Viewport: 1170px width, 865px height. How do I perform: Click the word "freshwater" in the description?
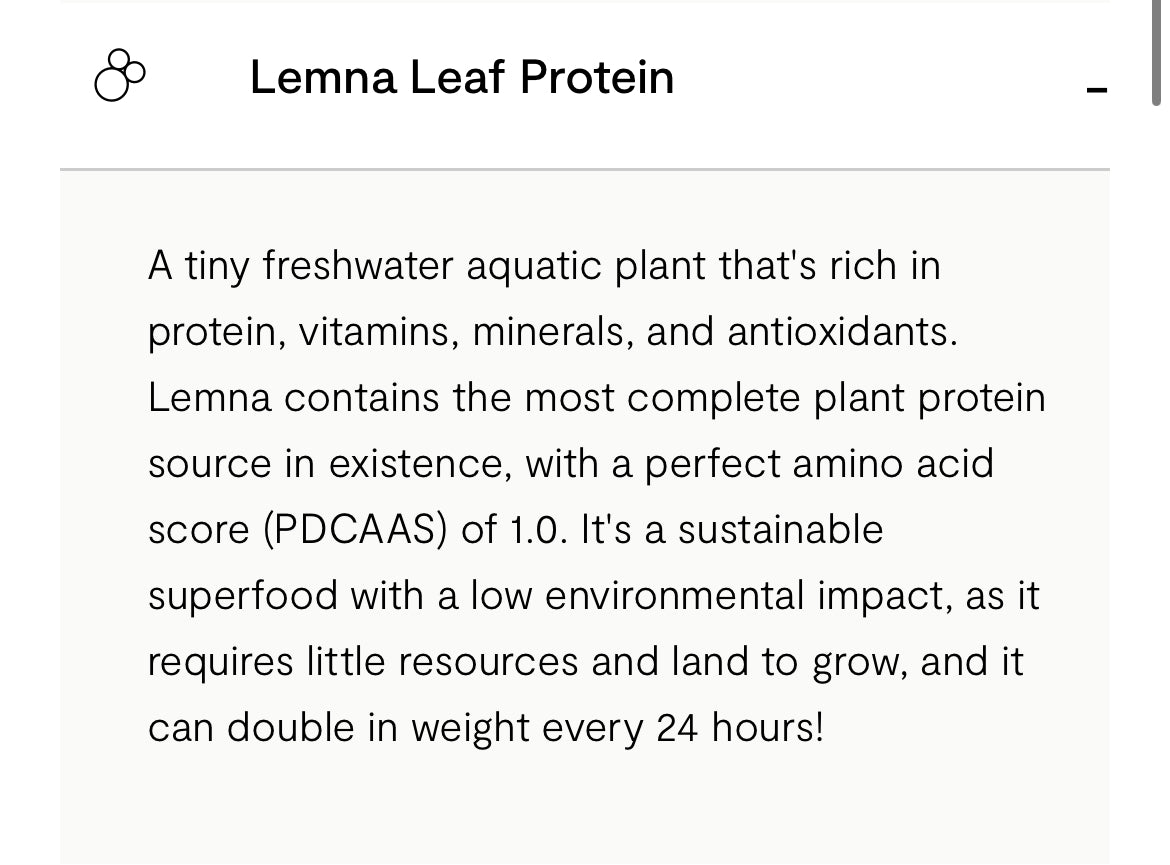coord(358,266)
